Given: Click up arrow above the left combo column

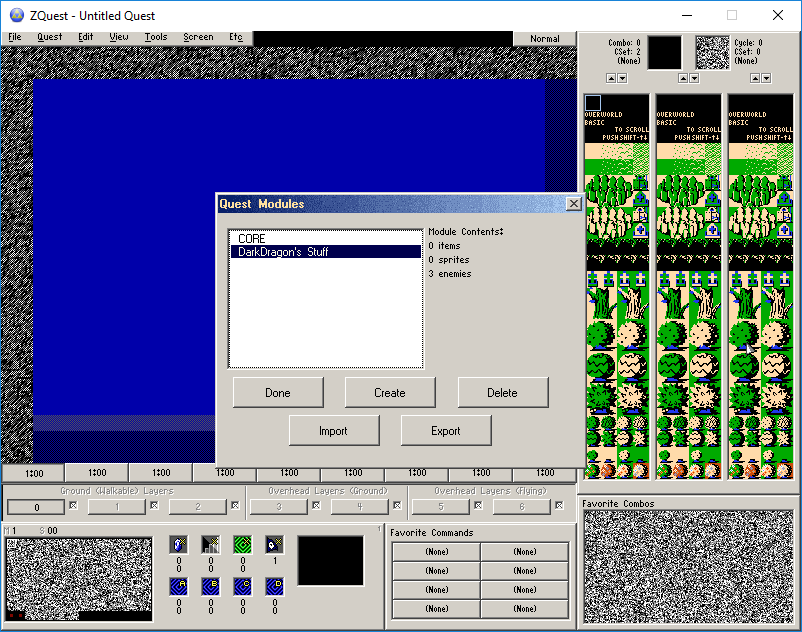Looking at the screenshot, I should [611, 78].
